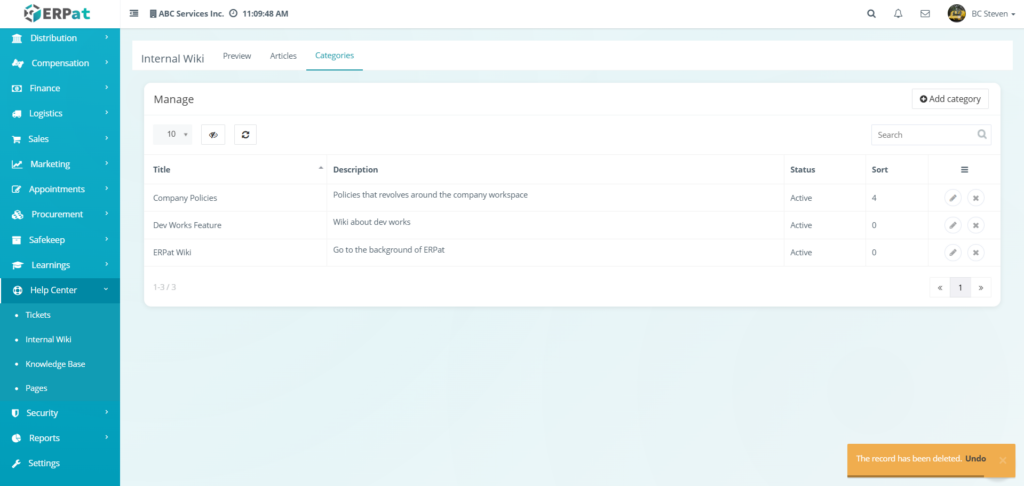Viewport: 1024px width, 486px height.
Task: Click the Logistics truck icon
Action: (x=17, y=114)
